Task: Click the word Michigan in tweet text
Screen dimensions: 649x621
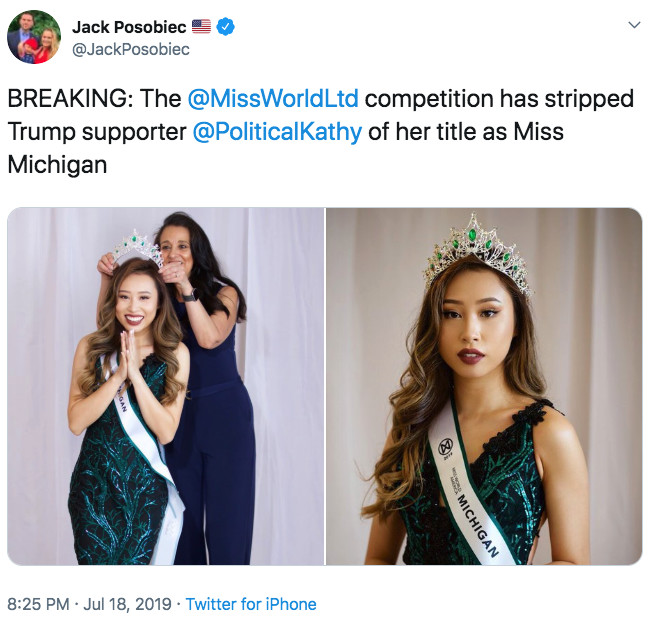Action: pyautogui.click(x=57, y=164)
